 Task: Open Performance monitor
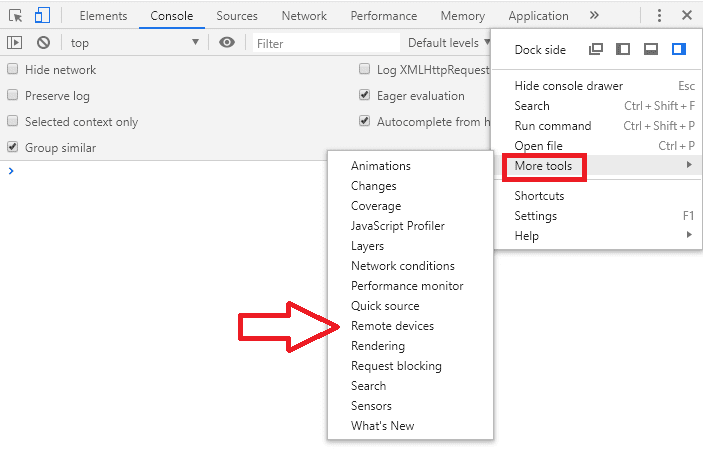point(410,286)
